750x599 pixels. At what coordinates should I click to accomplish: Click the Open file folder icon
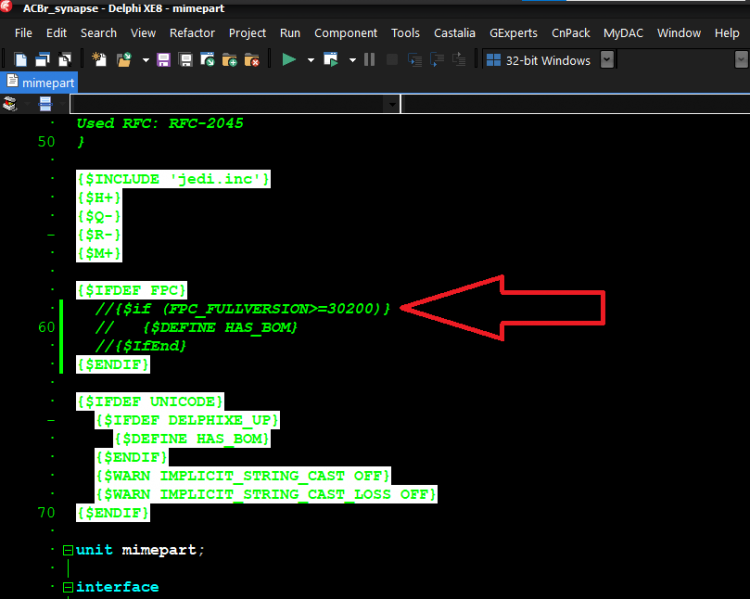pos(124,60)
